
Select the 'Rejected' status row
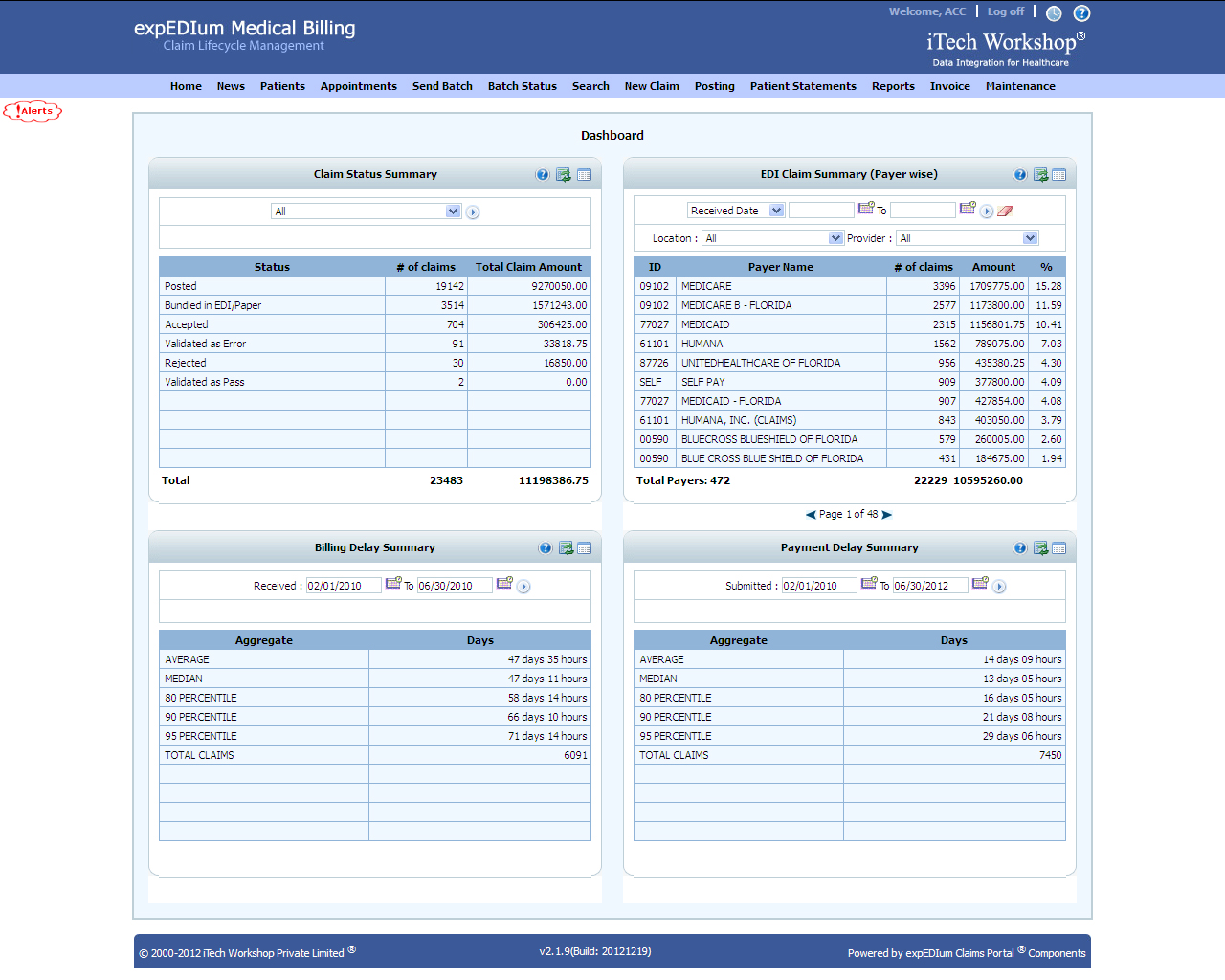(375, 363)
